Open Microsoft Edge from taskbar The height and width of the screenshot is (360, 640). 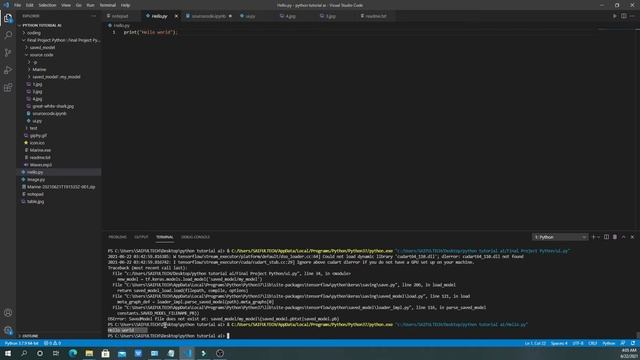(73, 353)
